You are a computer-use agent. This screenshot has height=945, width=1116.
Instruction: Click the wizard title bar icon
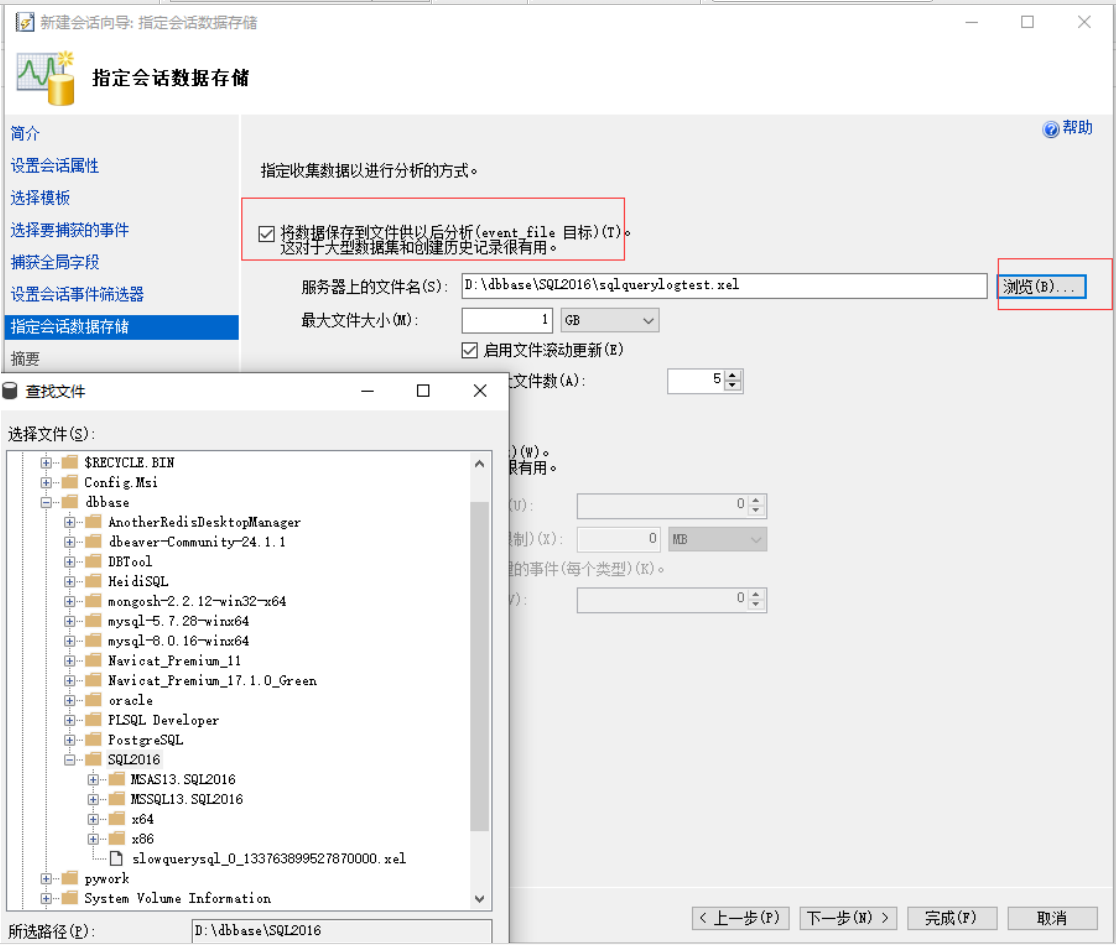coord(25,23)
